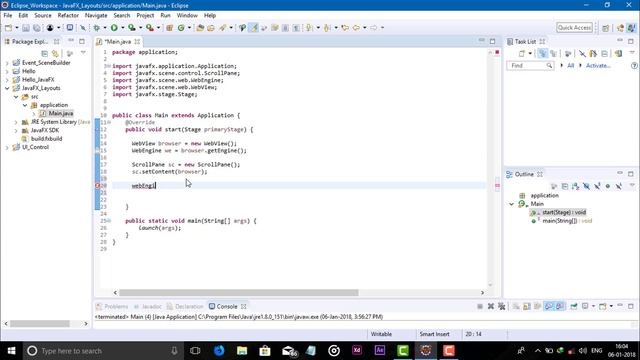The width and height of the screenshot is (640, 360).
Task: Expand the JRE System Library node
Action: pos(16,122)
